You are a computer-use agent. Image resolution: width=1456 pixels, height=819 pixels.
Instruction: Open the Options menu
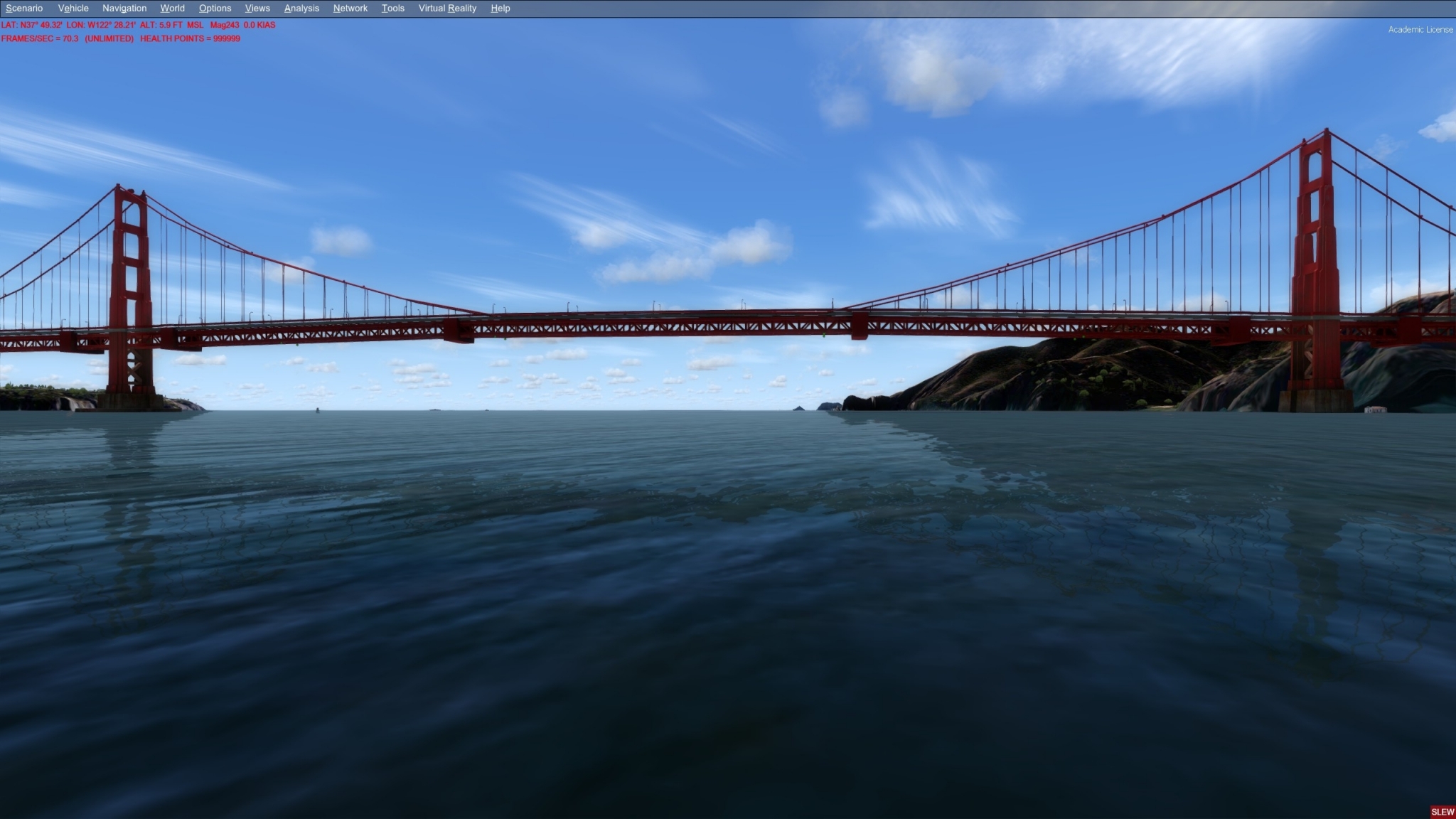215,9
